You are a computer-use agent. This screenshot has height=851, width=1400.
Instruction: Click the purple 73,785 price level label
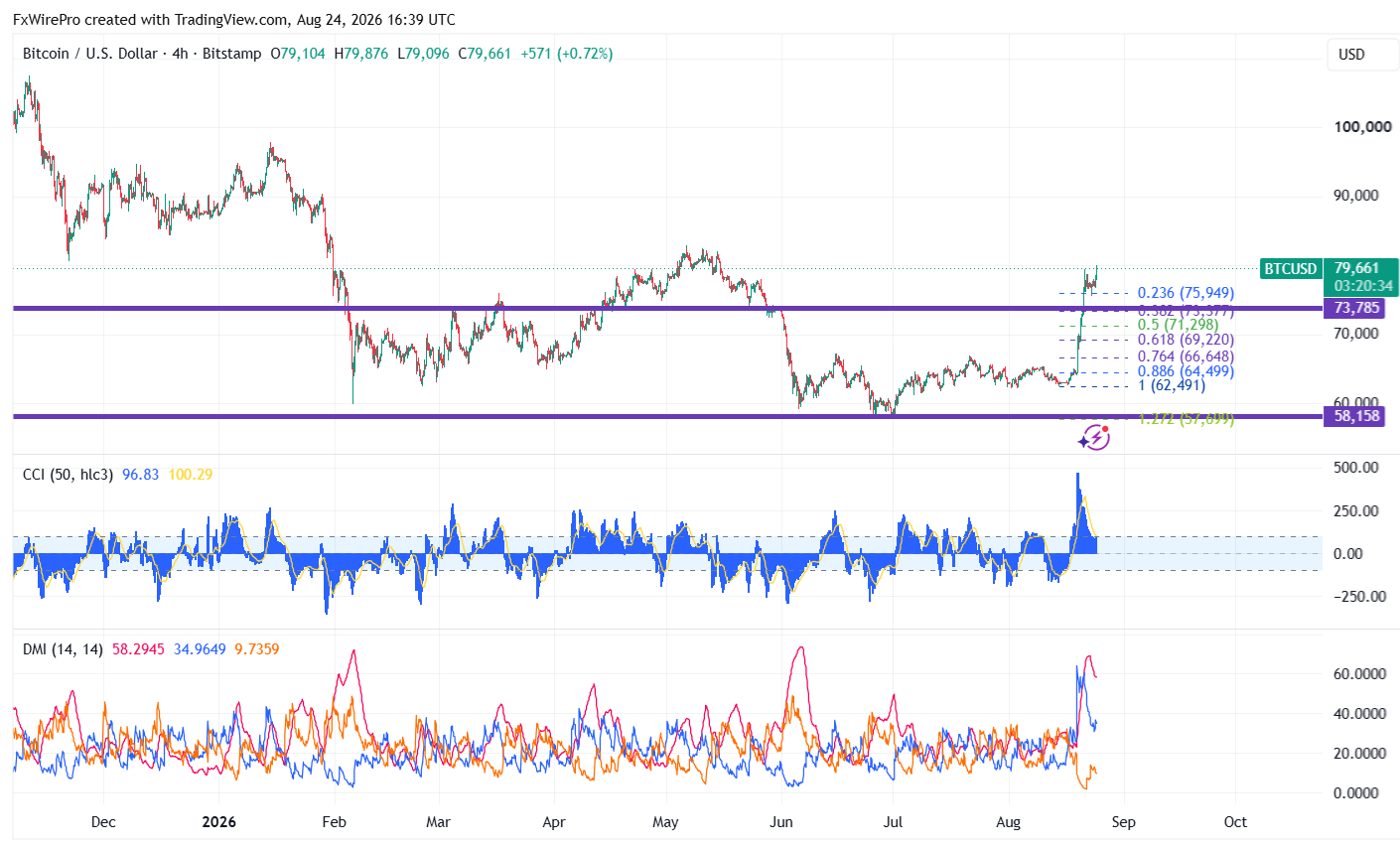click(1354, 308)
